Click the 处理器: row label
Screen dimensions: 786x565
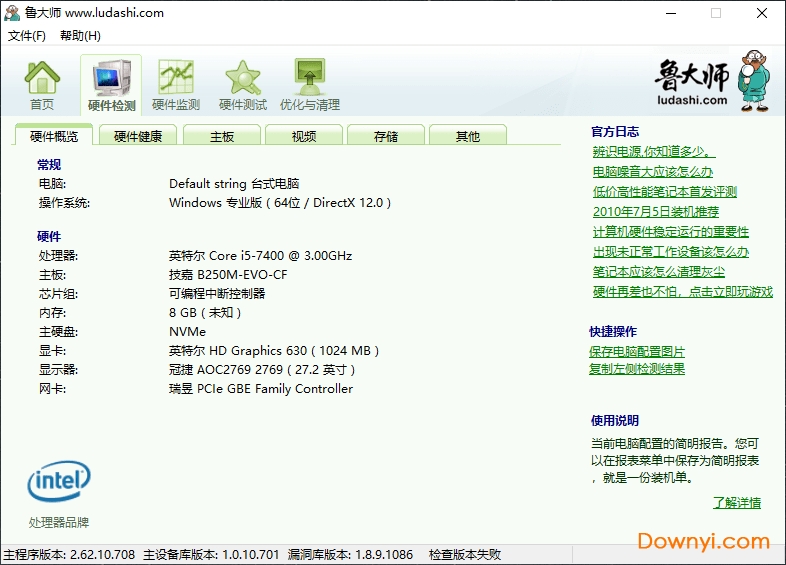pos(58,256)
